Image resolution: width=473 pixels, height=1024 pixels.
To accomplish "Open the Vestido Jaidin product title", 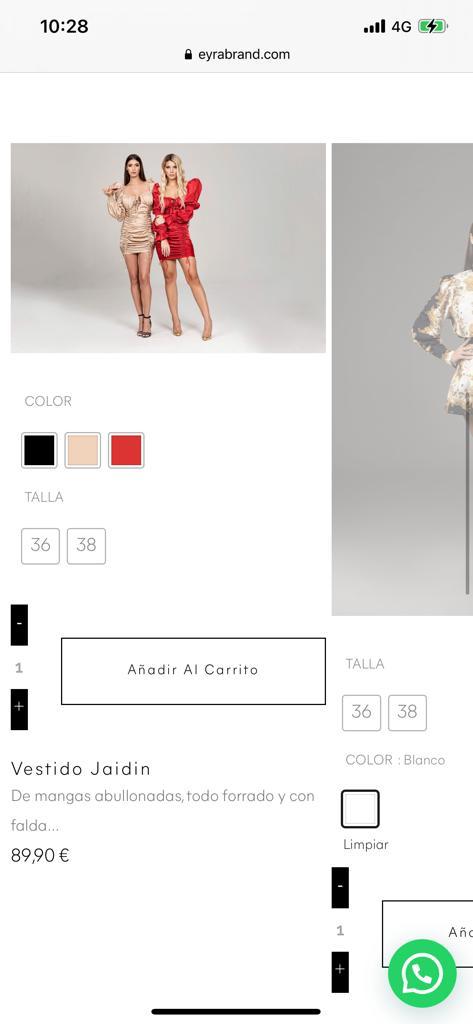I will coord(80,769).
